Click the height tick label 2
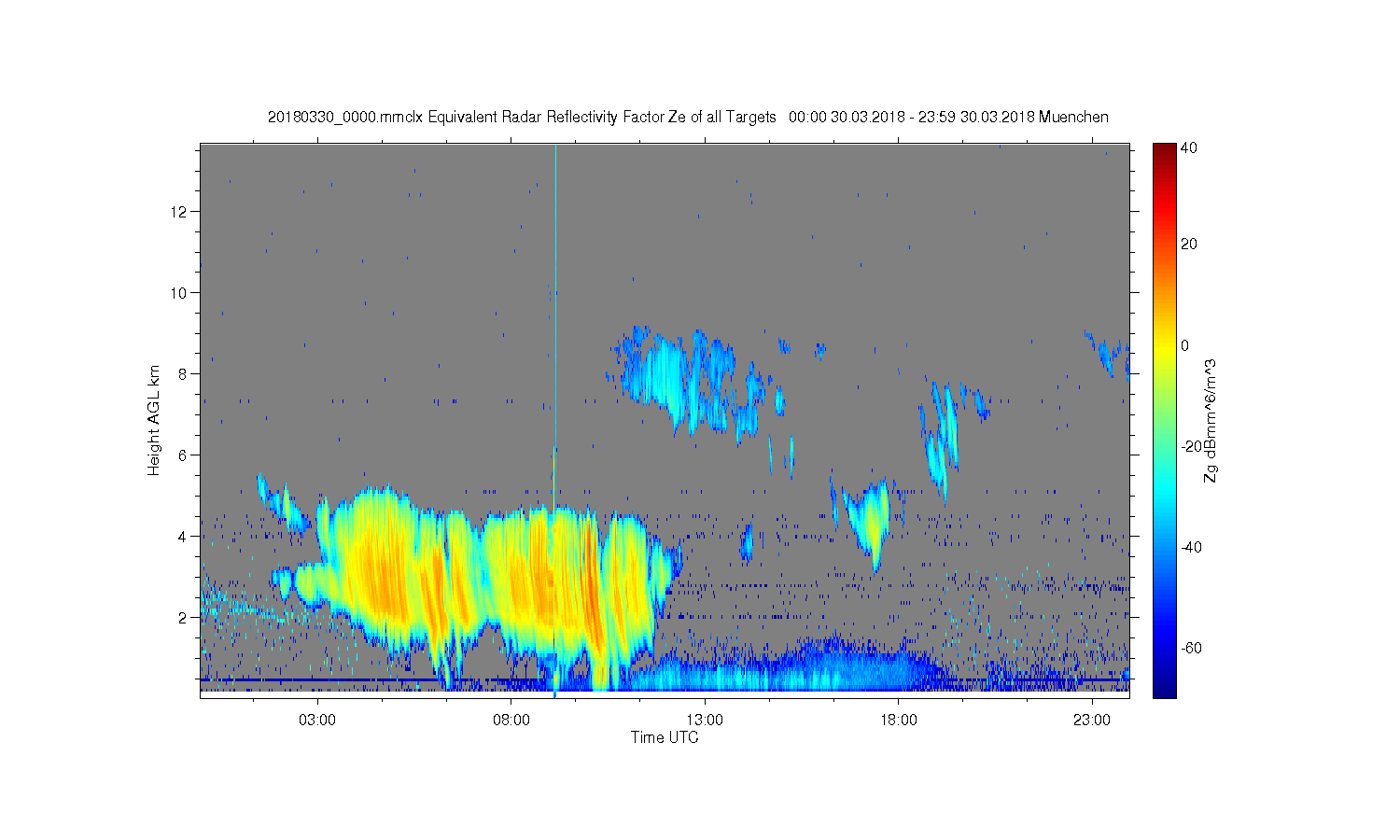Viewport: 1400px width, 840px height. (x=183, y=618)
